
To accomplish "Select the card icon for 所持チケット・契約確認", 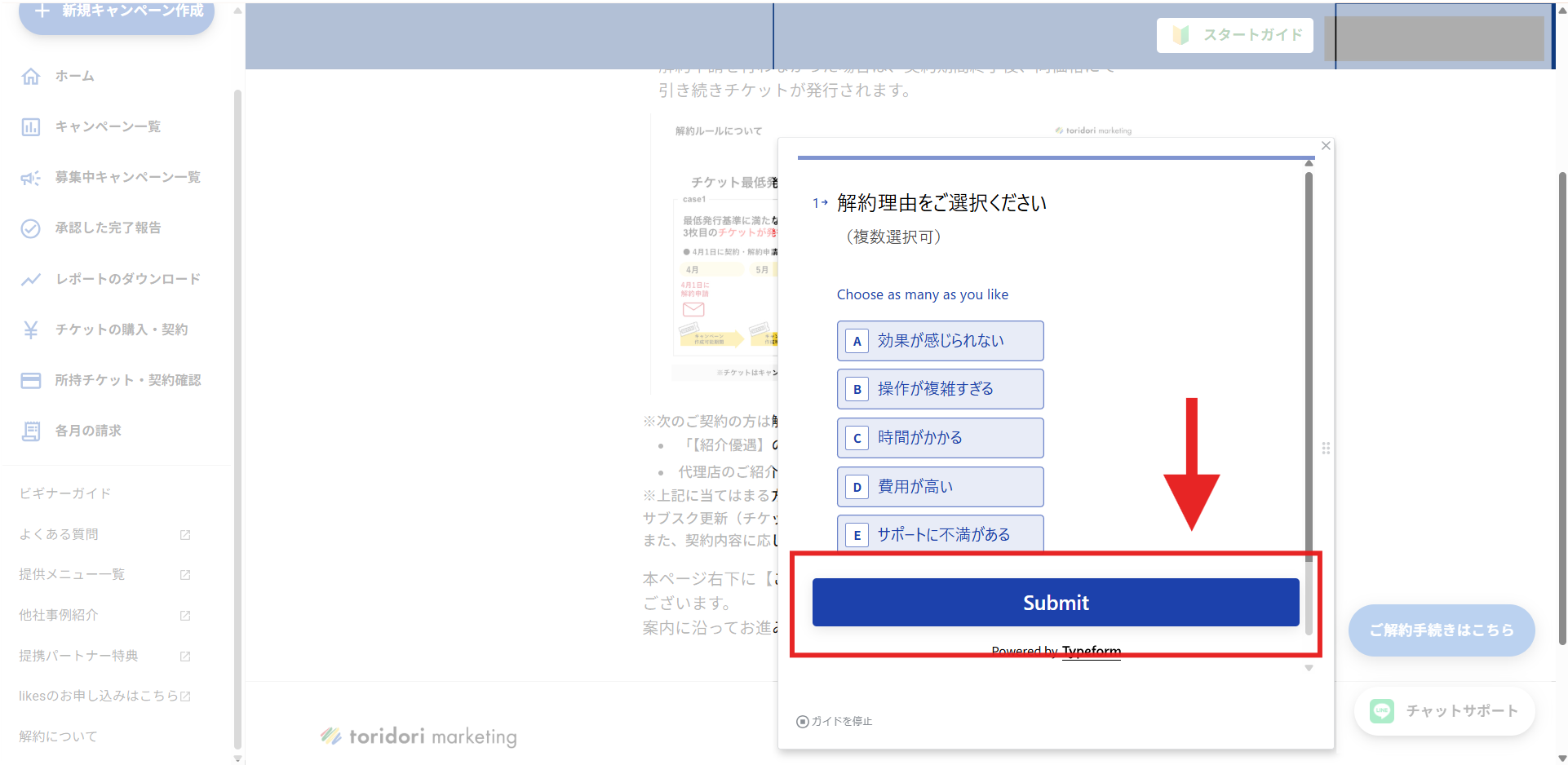I will point(31,380).
